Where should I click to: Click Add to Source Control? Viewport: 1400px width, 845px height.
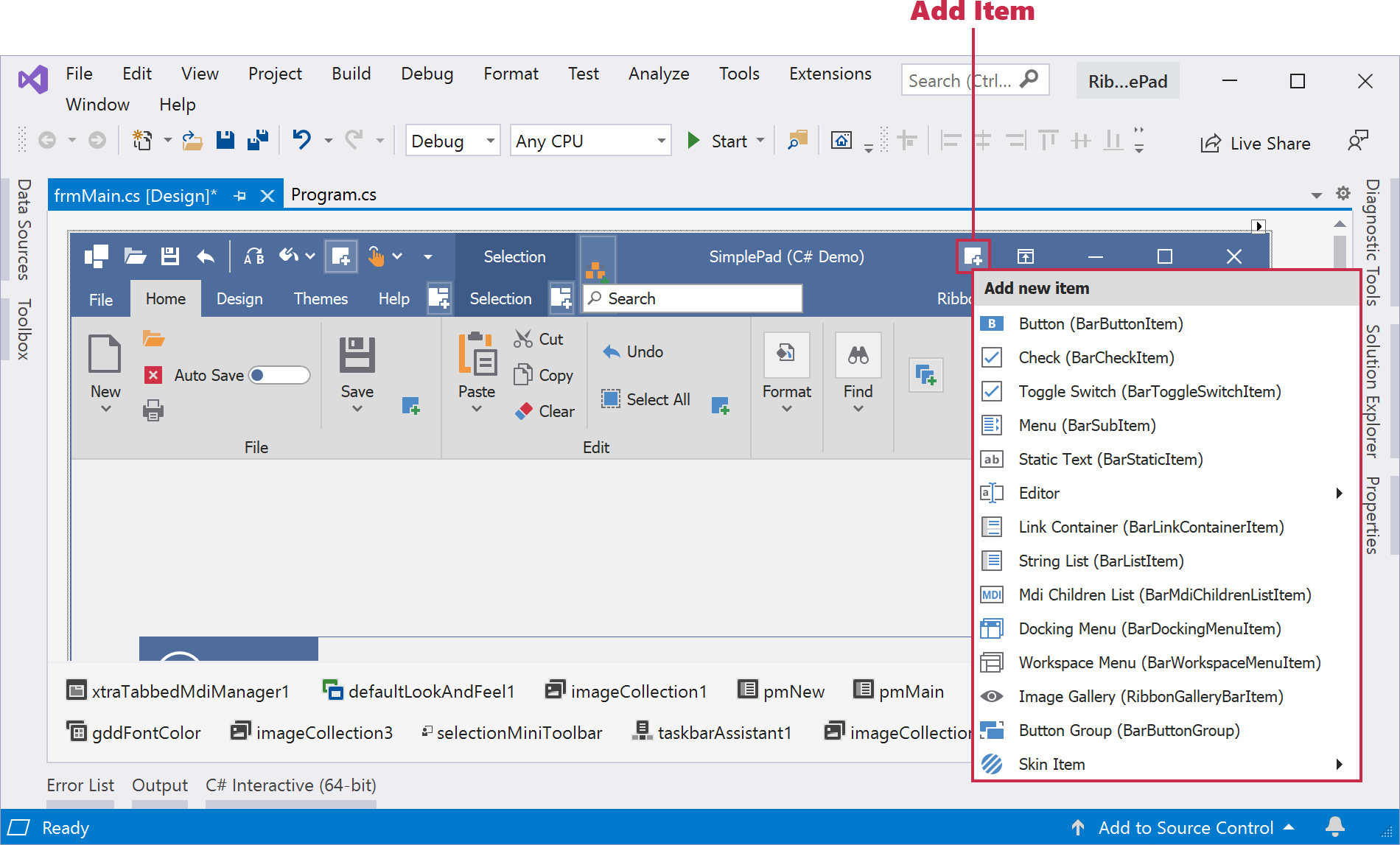pos(1185,828)
